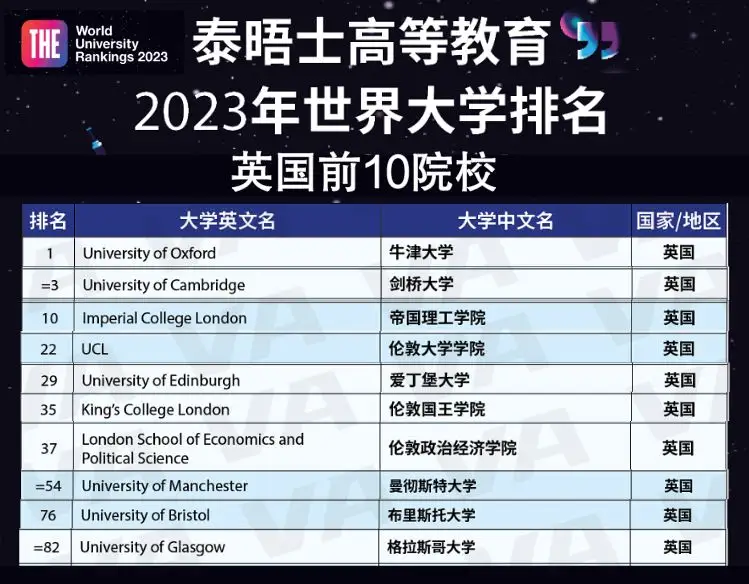The height and width of the screenshot is (584, 749).
Task: Click the 大学中文名 column header
Action: point(505,221)
